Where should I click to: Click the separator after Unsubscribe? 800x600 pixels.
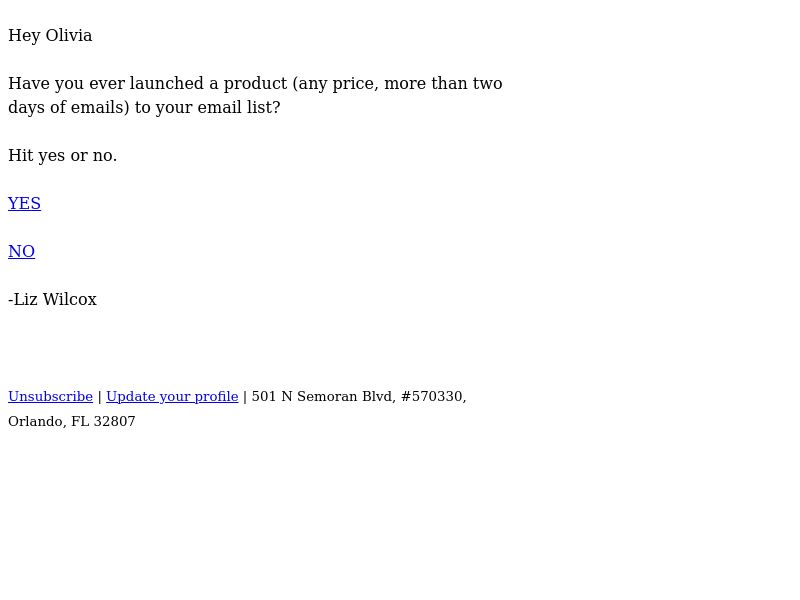click(99, 397)
